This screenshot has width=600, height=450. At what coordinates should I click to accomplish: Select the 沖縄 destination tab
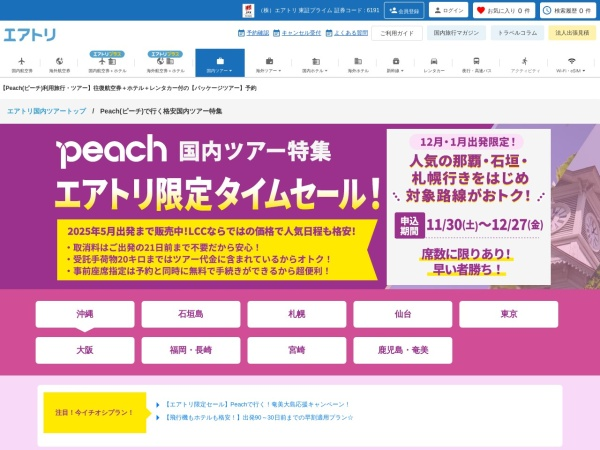pos(85,314)
